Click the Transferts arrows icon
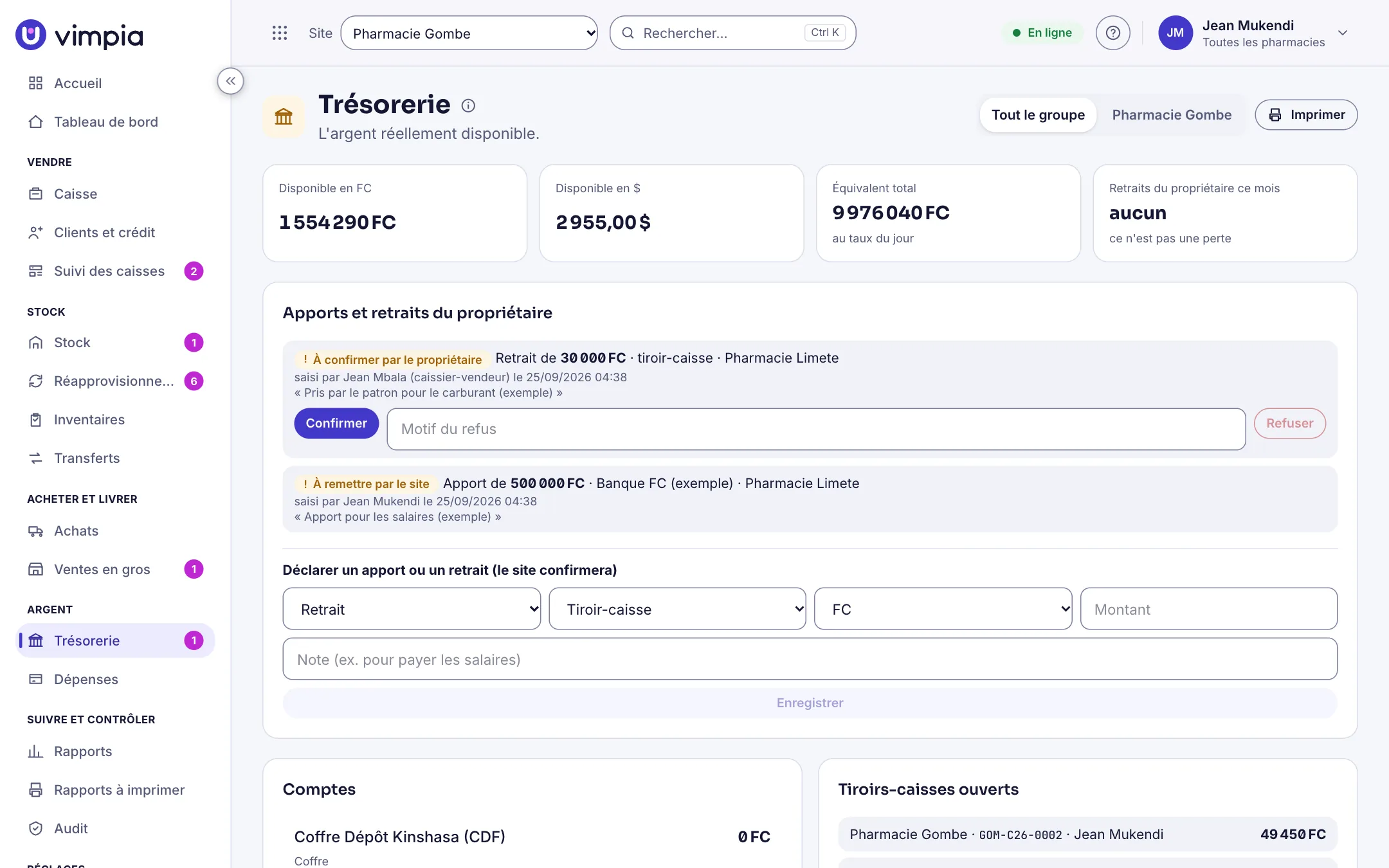The width and height of the screenshot is (1389, 868). click(x=35, y=458)
